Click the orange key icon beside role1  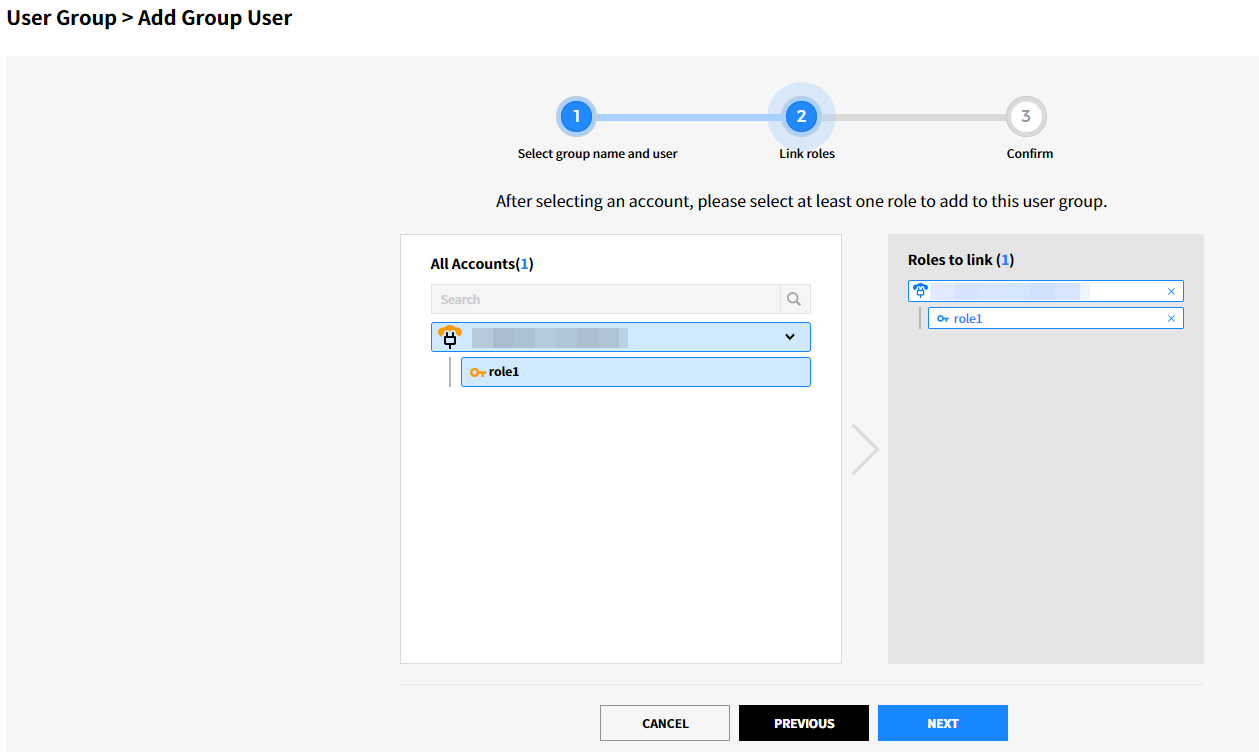tap(477, 372)
